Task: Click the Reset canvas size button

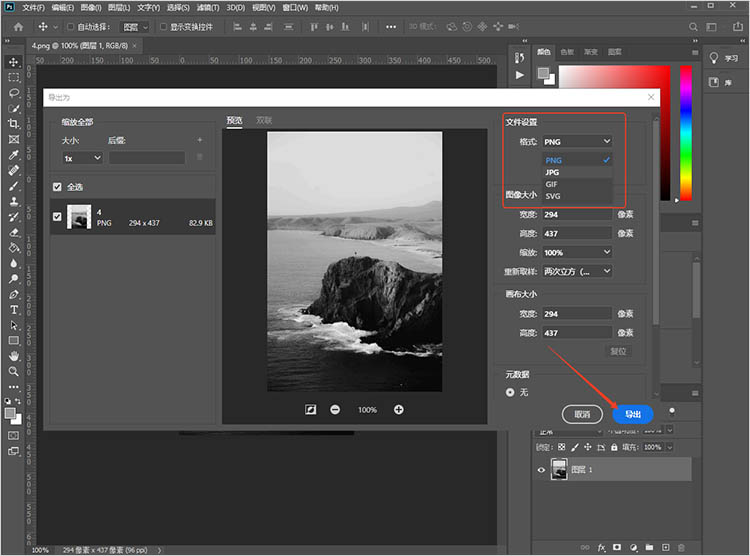Action: click(x=618, y=351)
